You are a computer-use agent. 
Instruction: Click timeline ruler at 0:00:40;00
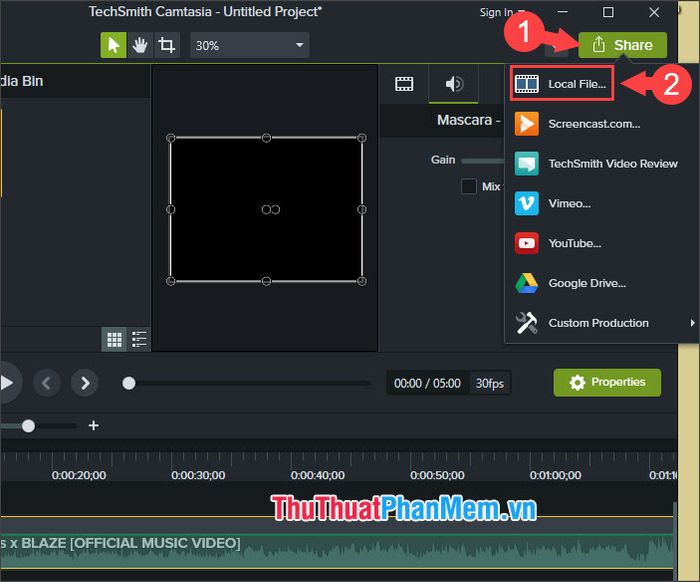pyautogui.click(x=317, y=475)
